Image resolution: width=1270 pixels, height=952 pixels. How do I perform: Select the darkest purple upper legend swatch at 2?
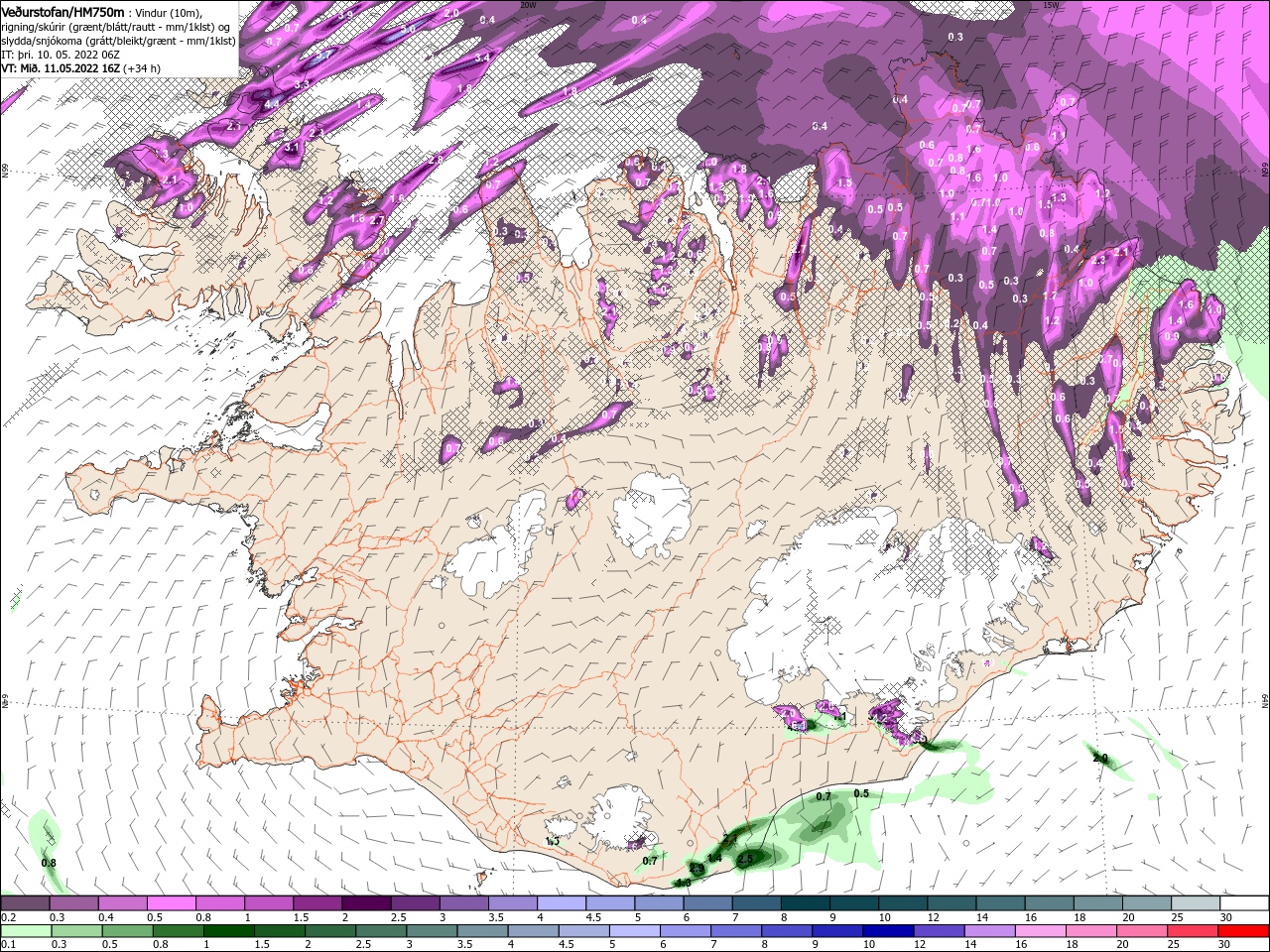pos(366,903)
